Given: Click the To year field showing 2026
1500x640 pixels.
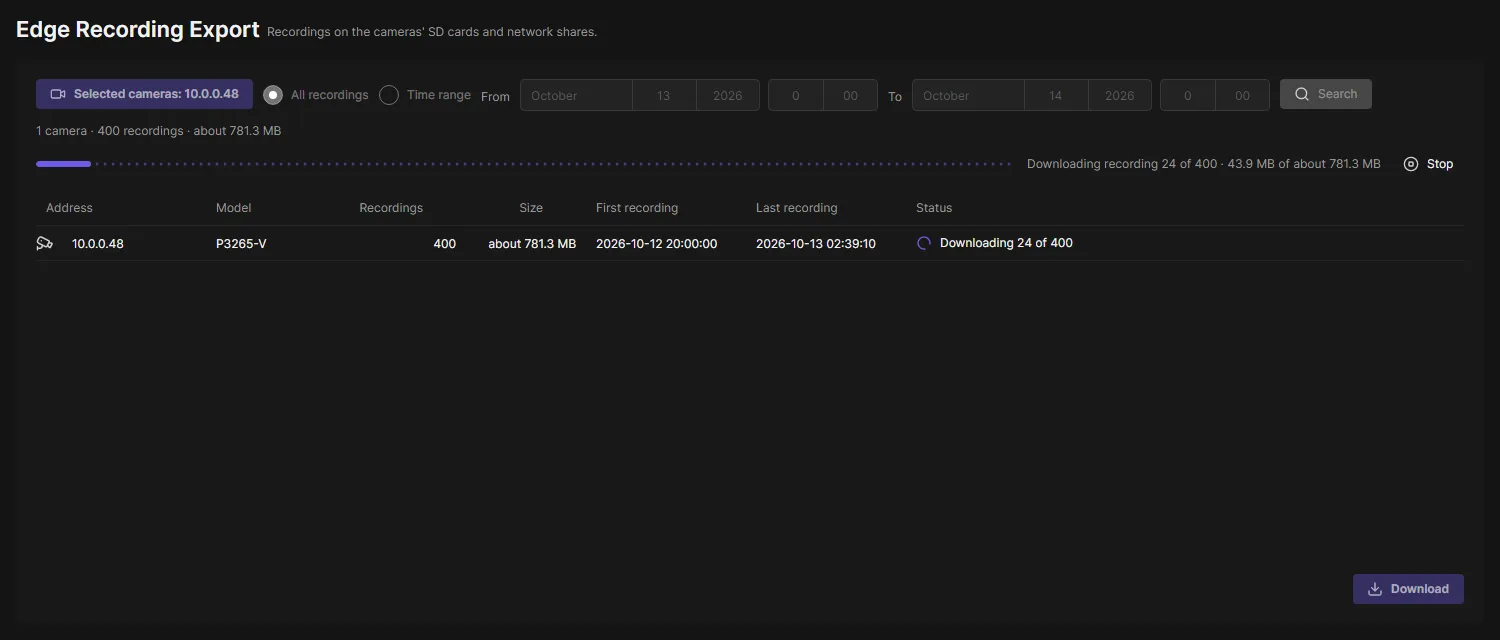Looking at the screenshot, I should tap(1119, 95).
